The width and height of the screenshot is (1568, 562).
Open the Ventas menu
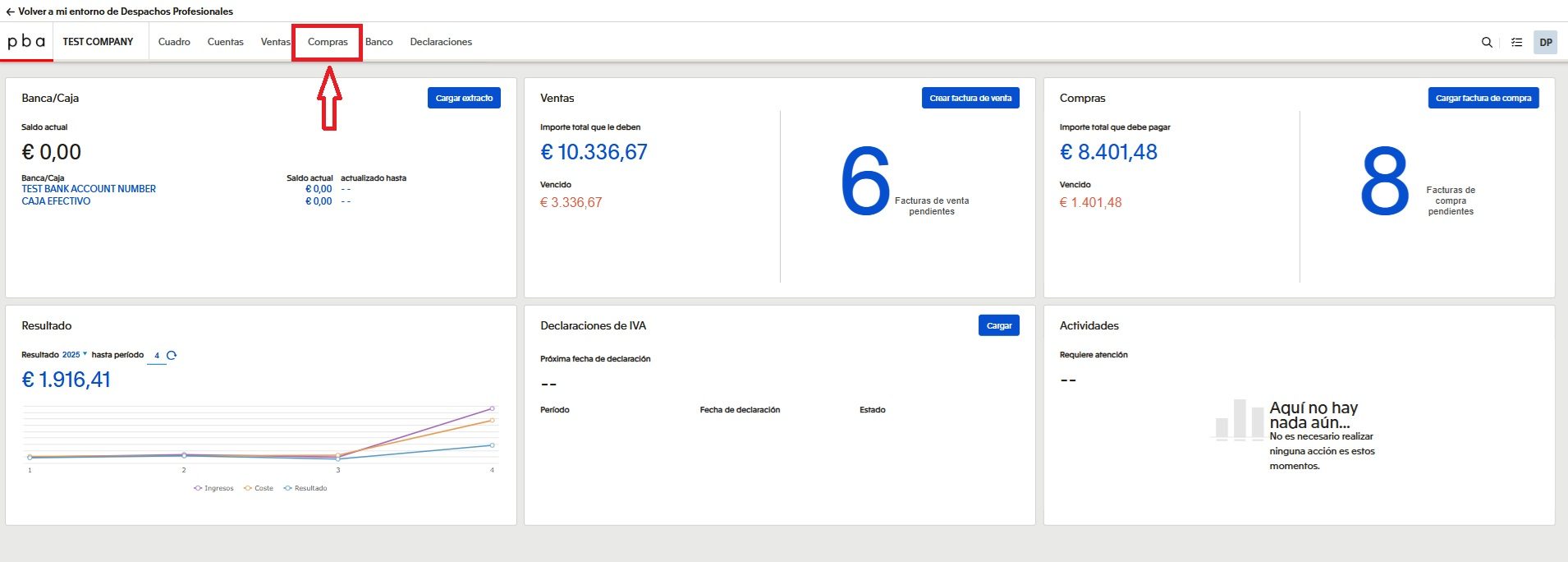click(x=275, y=42)
